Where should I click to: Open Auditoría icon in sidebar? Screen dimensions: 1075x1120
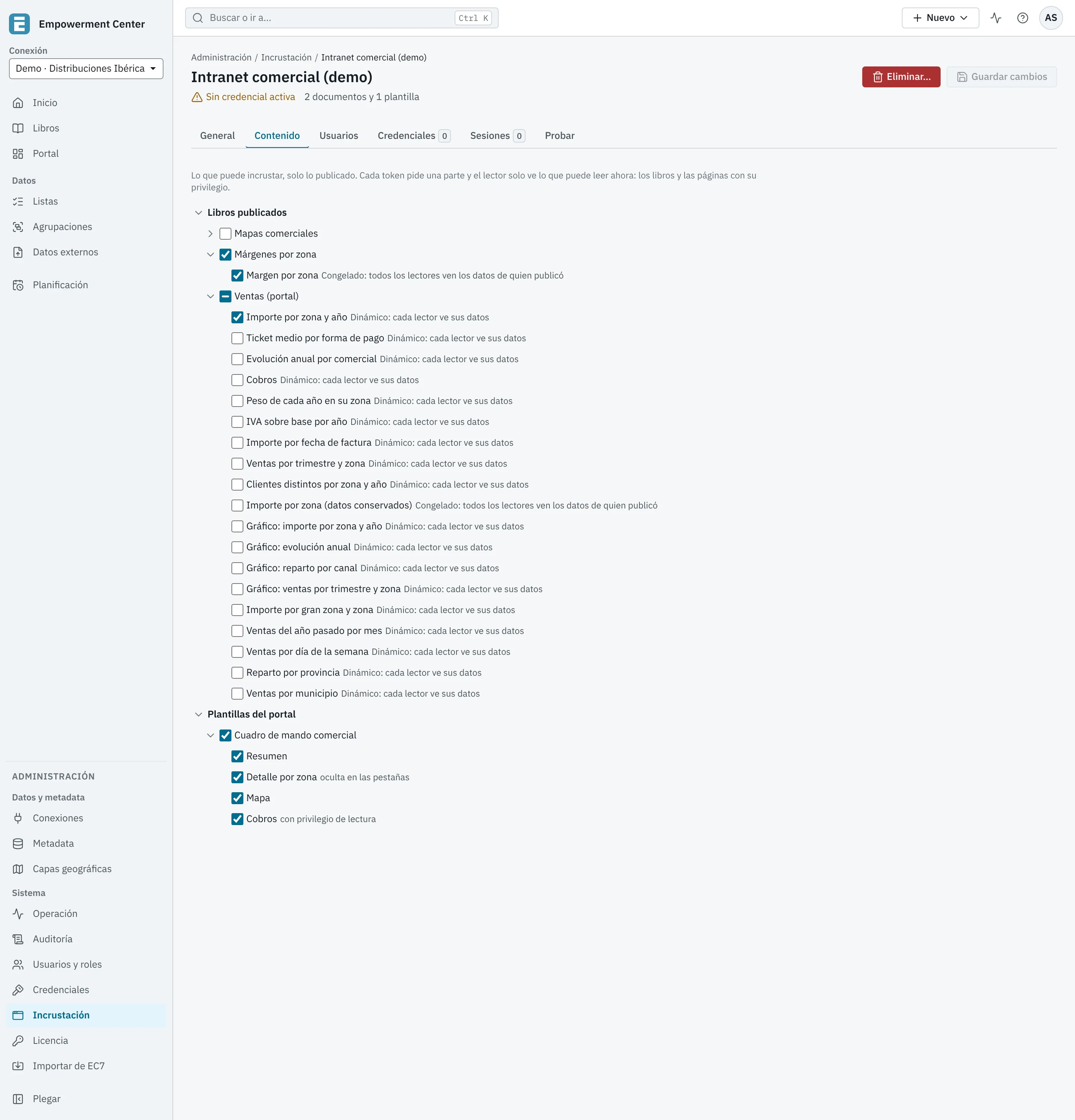(18, 939)
